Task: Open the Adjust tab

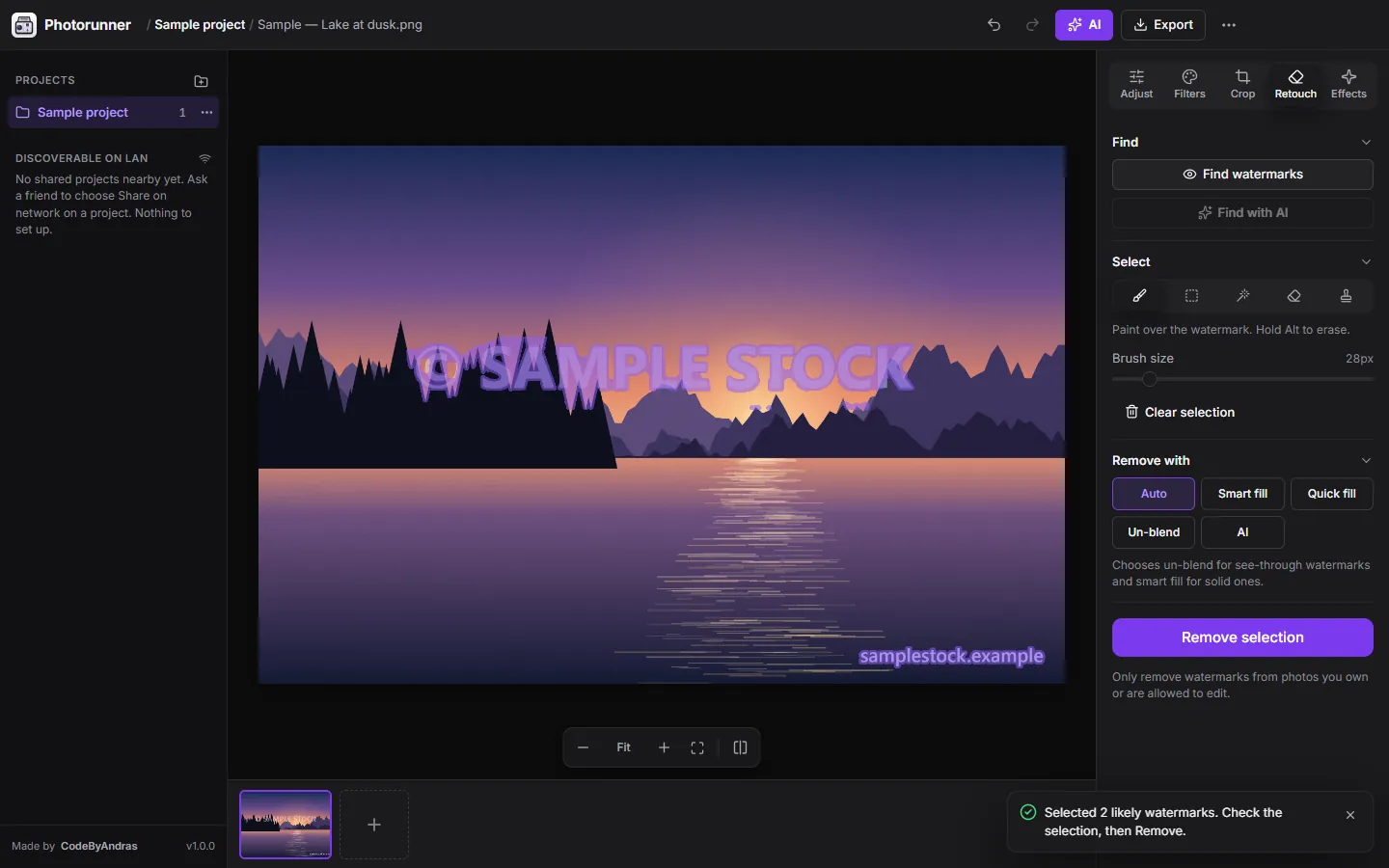Action: coord(1136,84)
